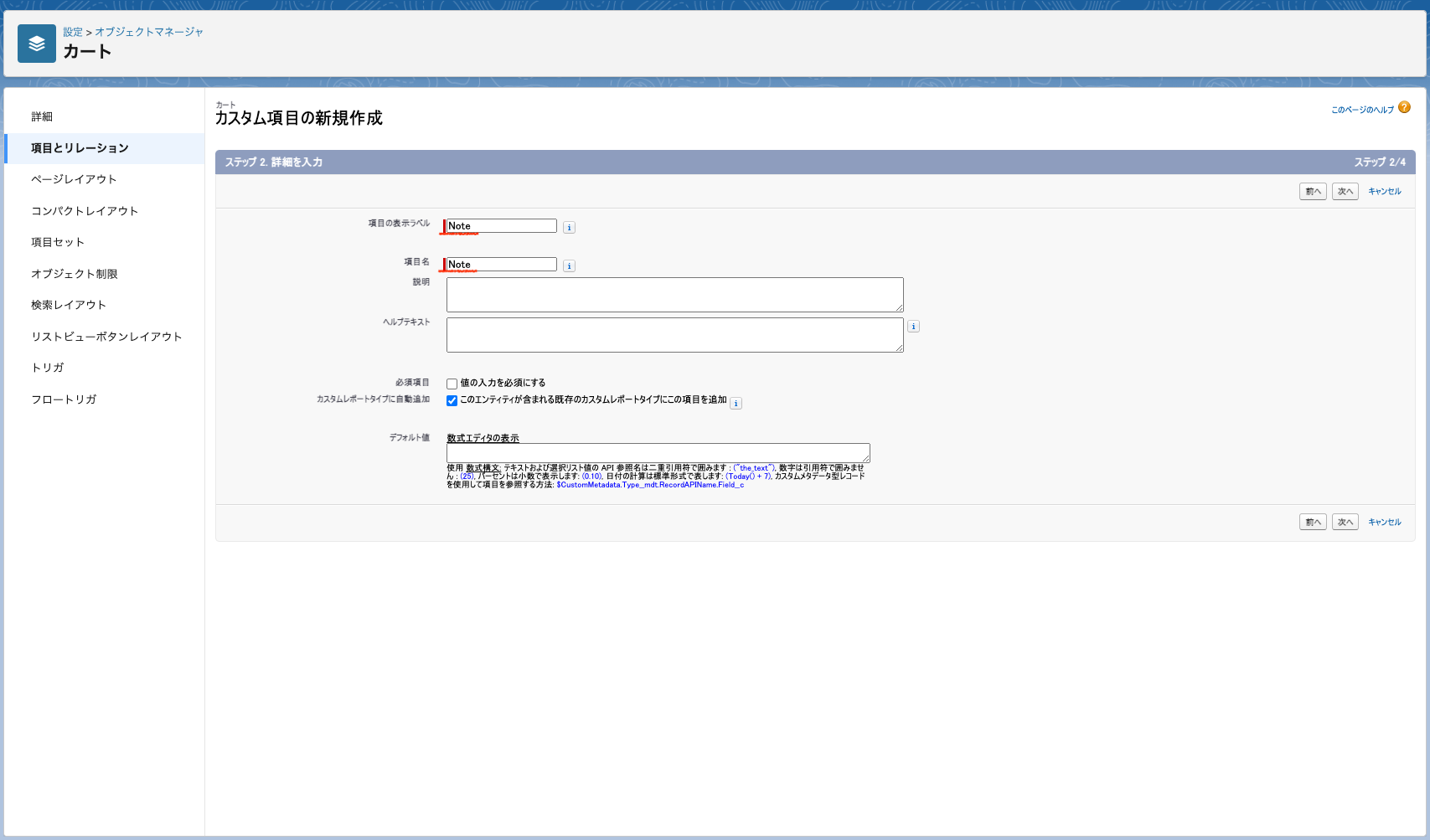1430x840 pixels.
Task: Click the info icon beside ヘルプテキスト box
Action: (x=913, y=327)
